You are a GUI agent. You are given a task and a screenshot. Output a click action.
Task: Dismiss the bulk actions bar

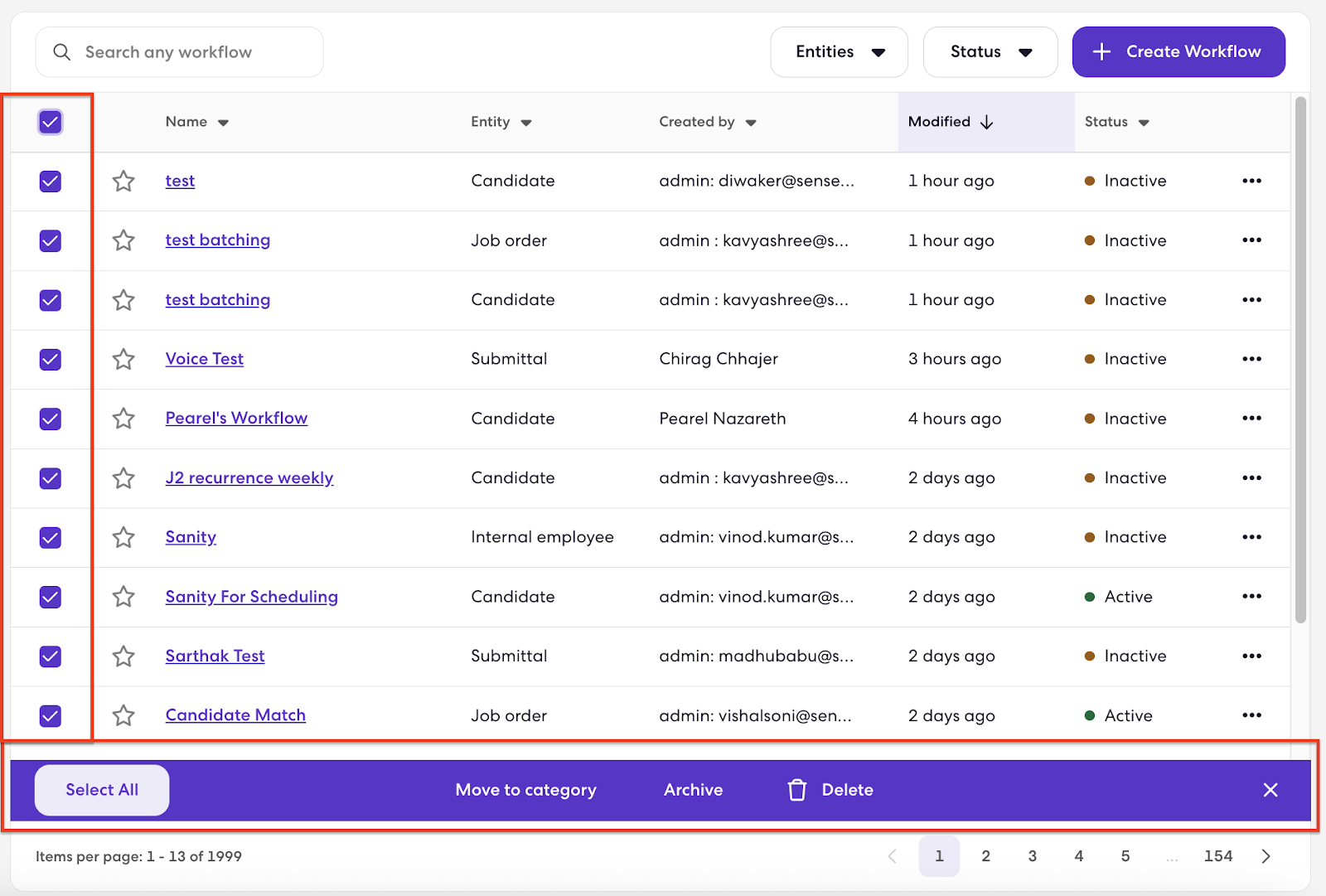[x=1270, y=790]
